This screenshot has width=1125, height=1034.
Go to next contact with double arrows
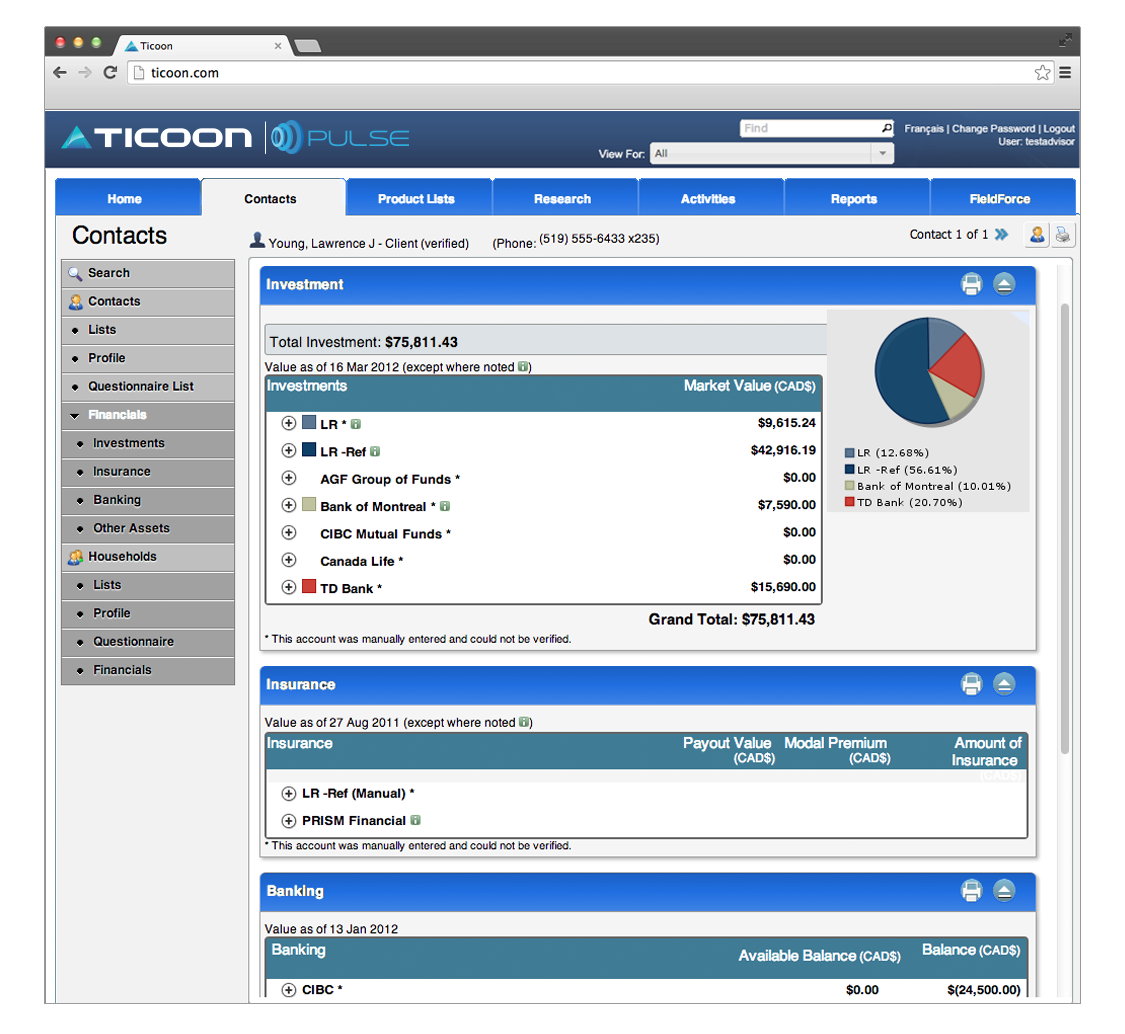point(1002,235)
